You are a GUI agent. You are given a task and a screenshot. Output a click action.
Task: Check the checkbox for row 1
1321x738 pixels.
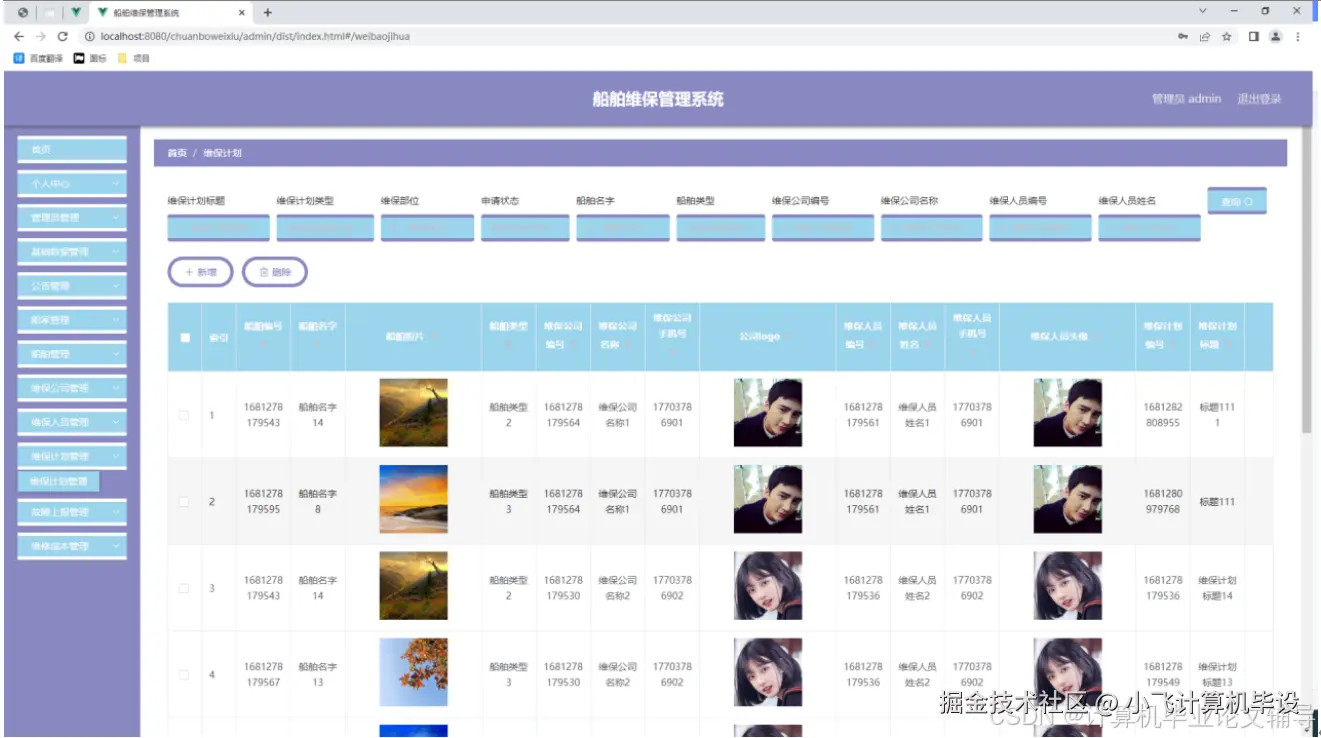pyautogui.click(x=184, y=415)
